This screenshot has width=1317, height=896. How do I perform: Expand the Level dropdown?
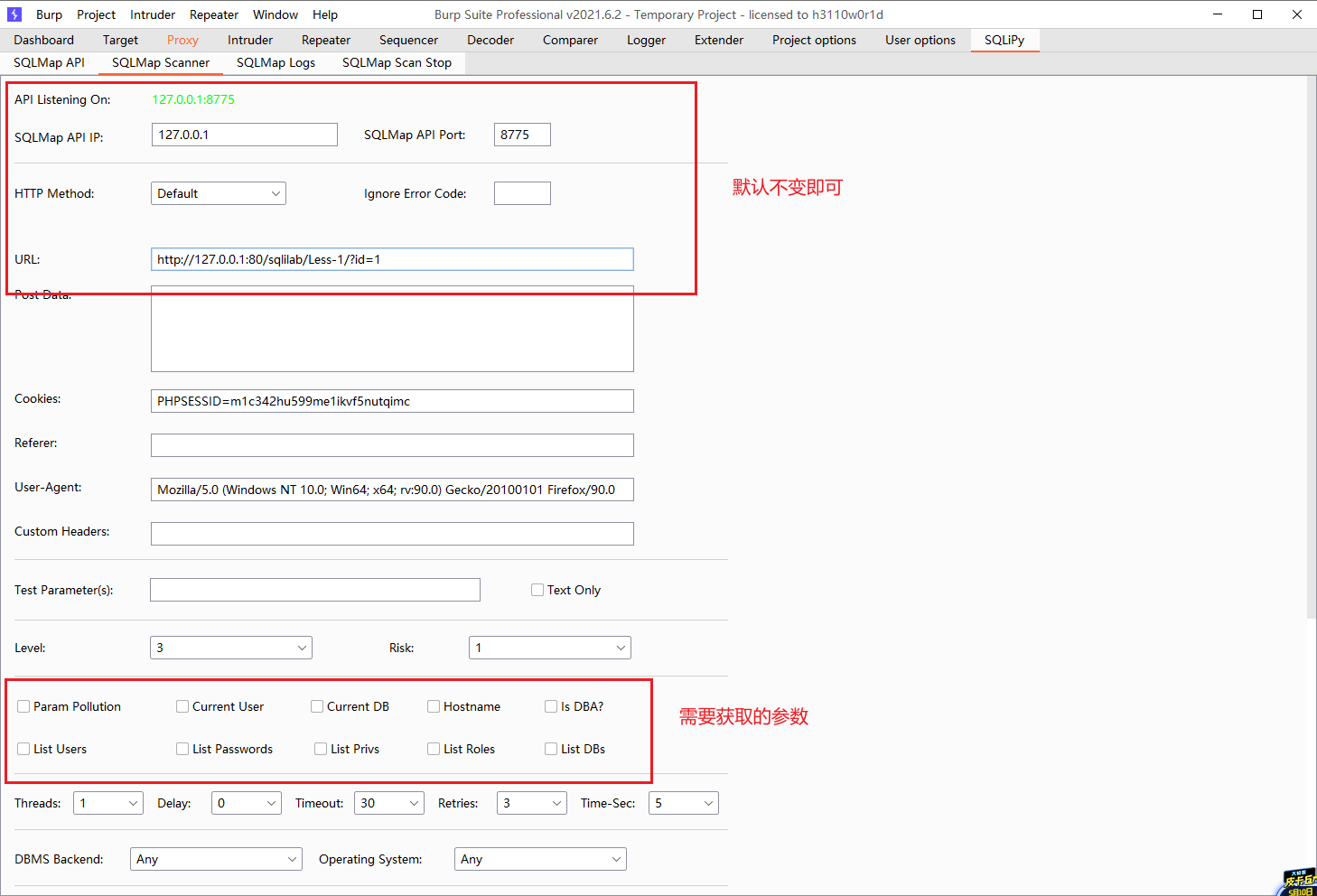[x=231, y=648]
